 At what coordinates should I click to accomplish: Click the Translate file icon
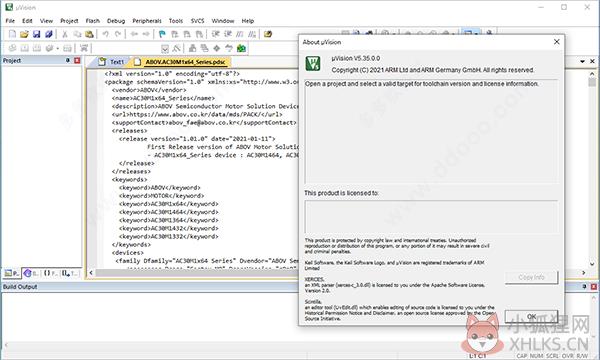pos(12,48)
